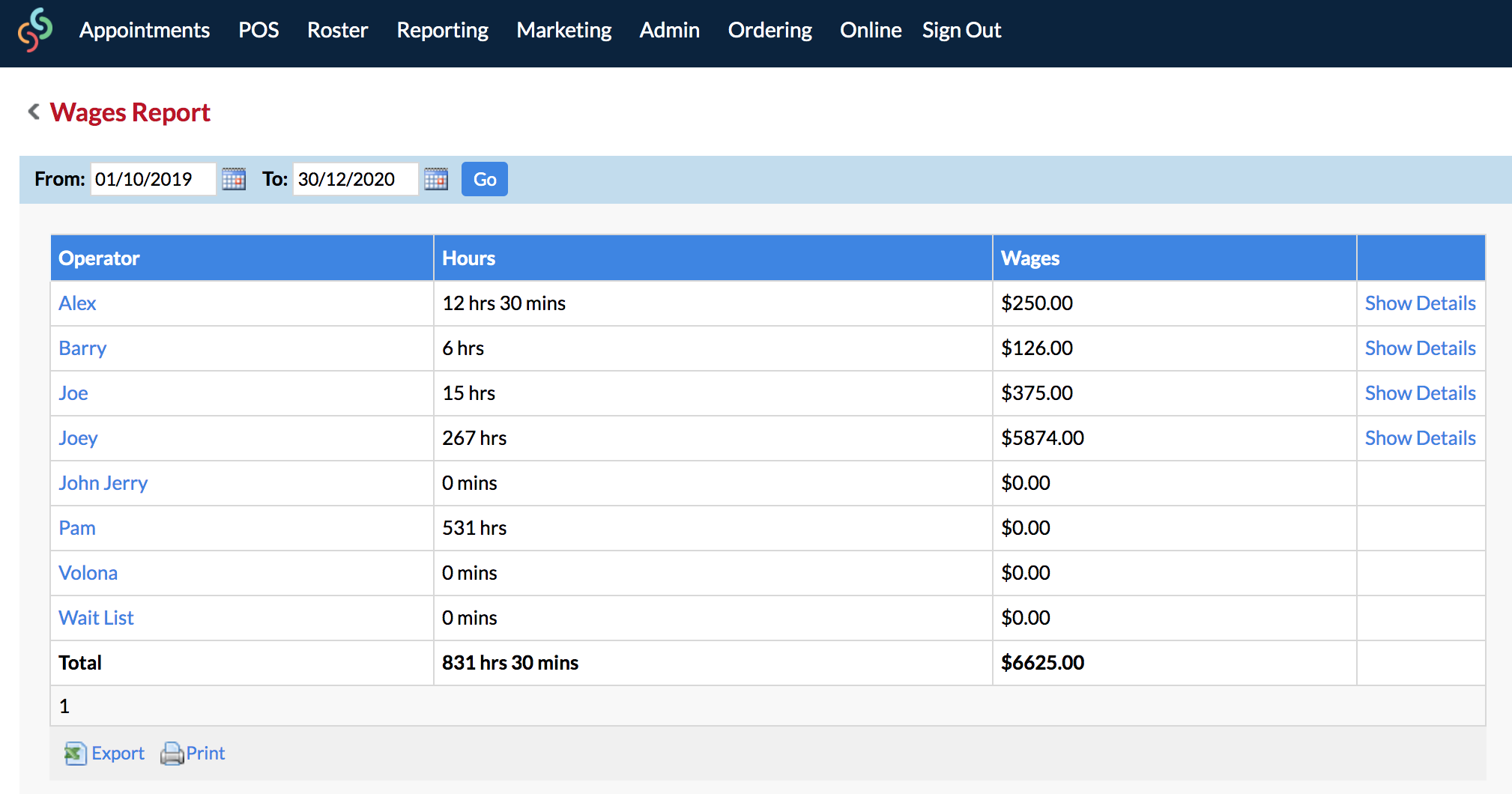Click the Total row label
Screen dimensions: 1512x794
(x=80, y=663)
